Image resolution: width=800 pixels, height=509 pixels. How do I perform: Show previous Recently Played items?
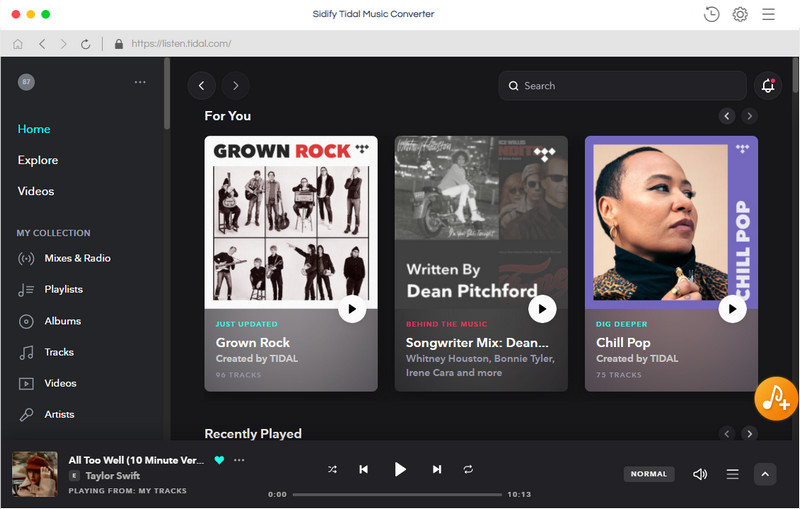click(x=727, y=434)
